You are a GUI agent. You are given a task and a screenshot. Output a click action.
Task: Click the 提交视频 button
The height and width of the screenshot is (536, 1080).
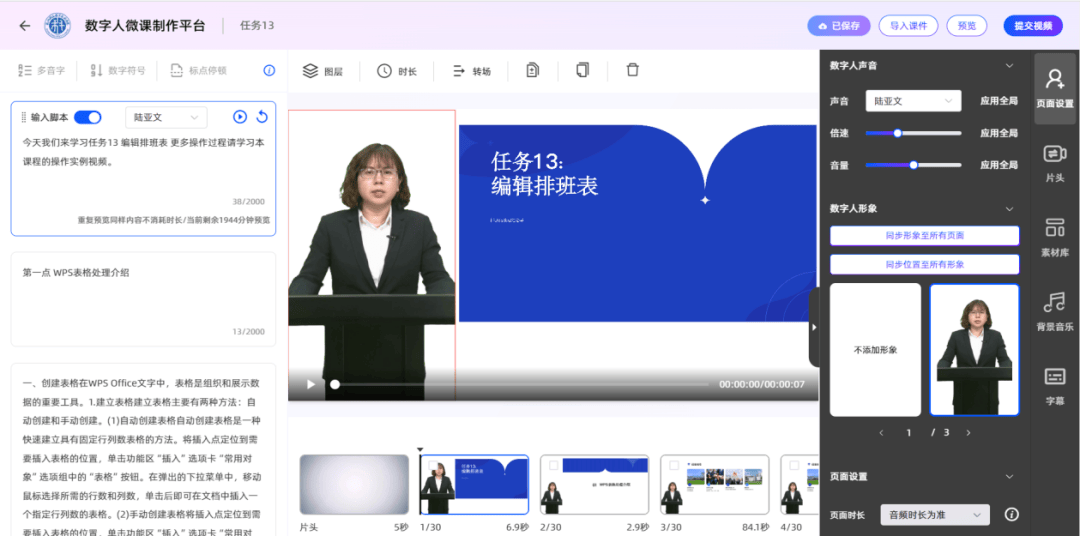coord(1033,26)
